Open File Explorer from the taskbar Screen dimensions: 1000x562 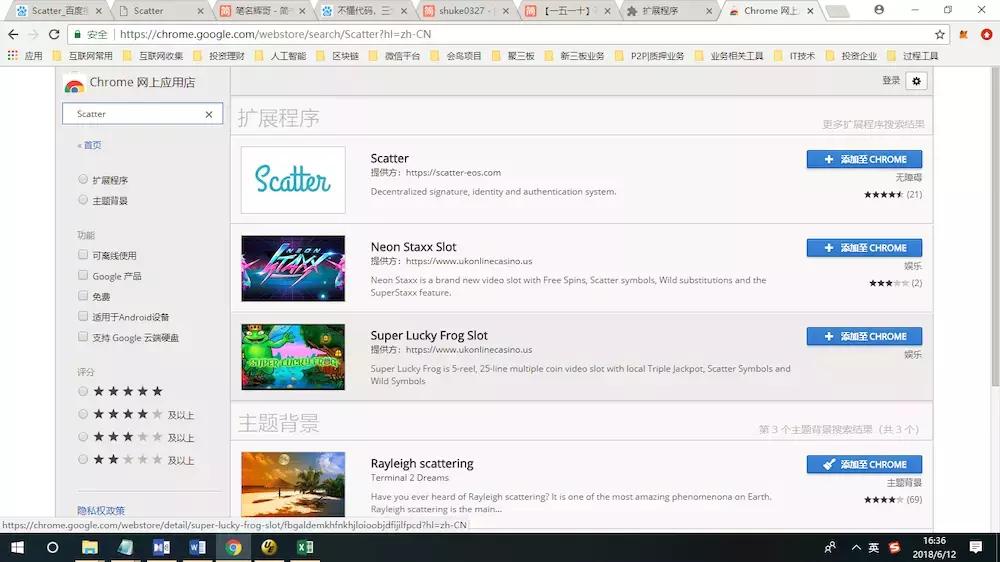pos(90,547)
